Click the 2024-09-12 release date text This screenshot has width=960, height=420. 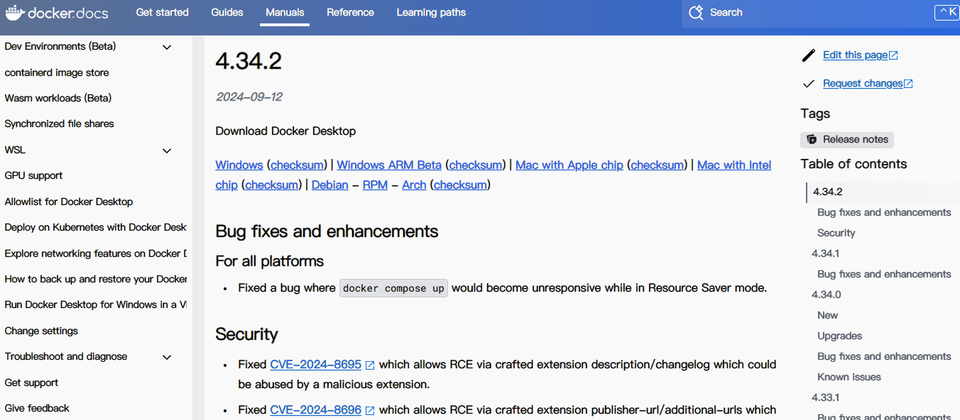tap(249, 97)
